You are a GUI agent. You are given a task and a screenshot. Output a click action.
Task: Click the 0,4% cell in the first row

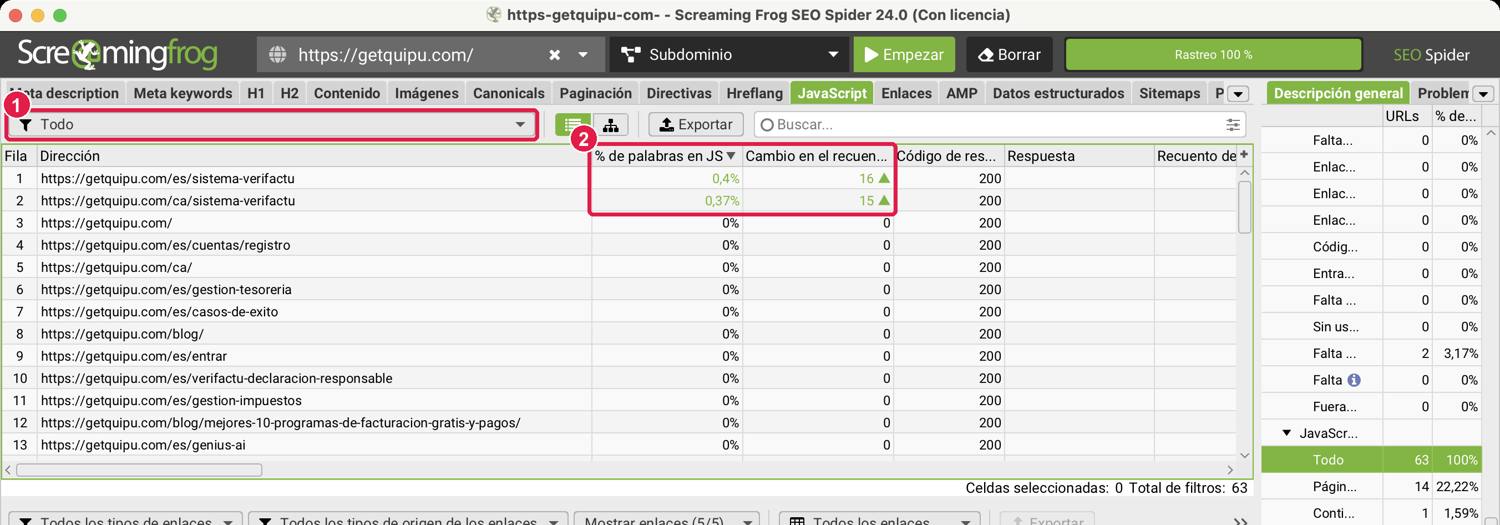[667, 178]
